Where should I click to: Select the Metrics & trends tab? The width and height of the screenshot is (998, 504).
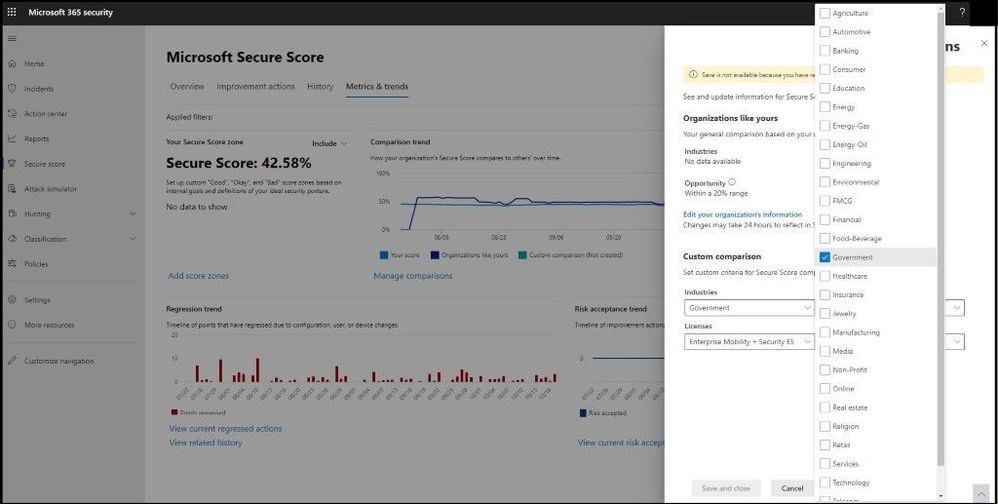click(377, 87)
